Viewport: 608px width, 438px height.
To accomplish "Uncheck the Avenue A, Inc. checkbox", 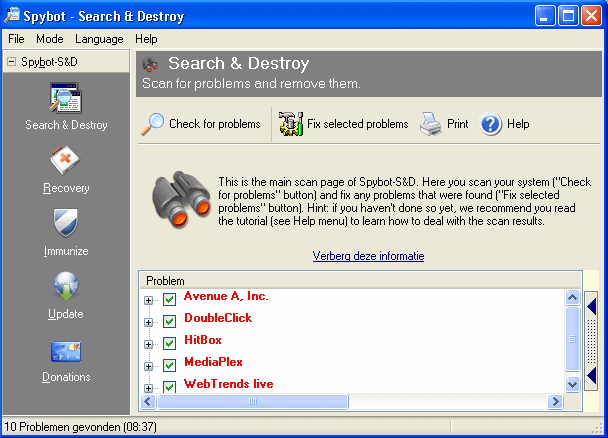I will pyautogui.click(x=169, y=299).
